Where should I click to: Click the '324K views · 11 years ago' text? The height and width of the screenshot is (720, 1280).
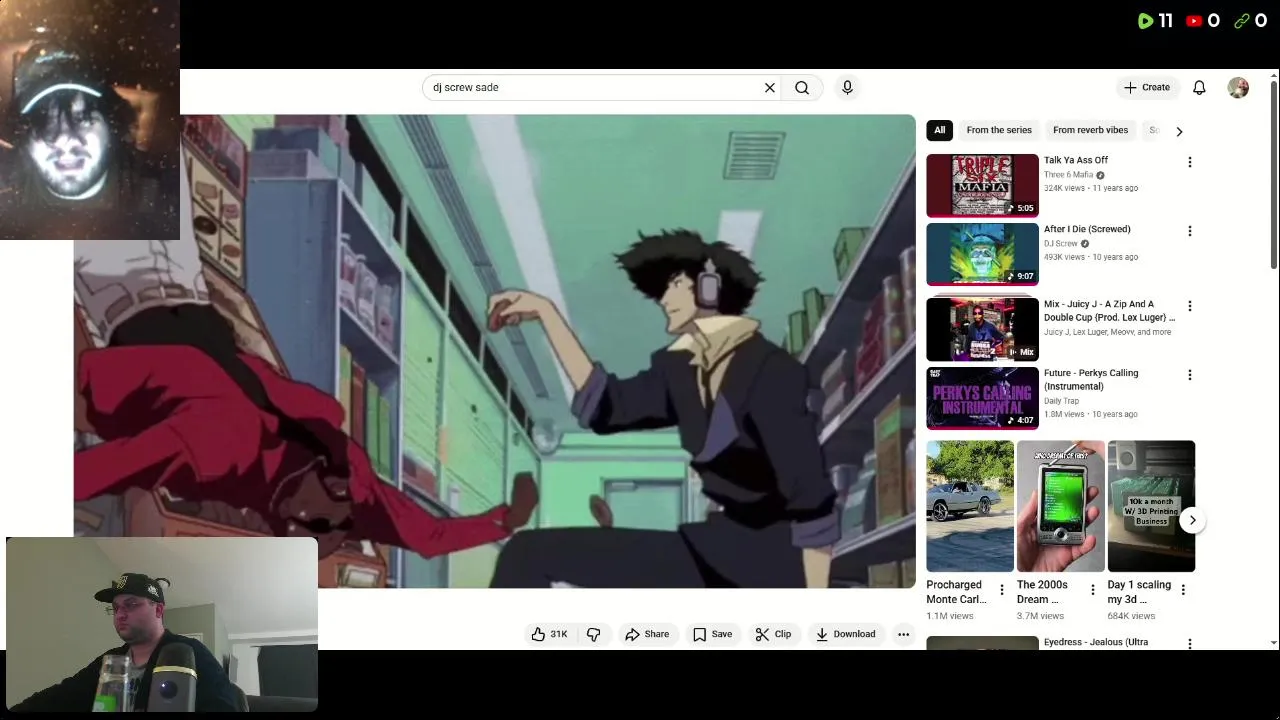tap(1091, 188)
